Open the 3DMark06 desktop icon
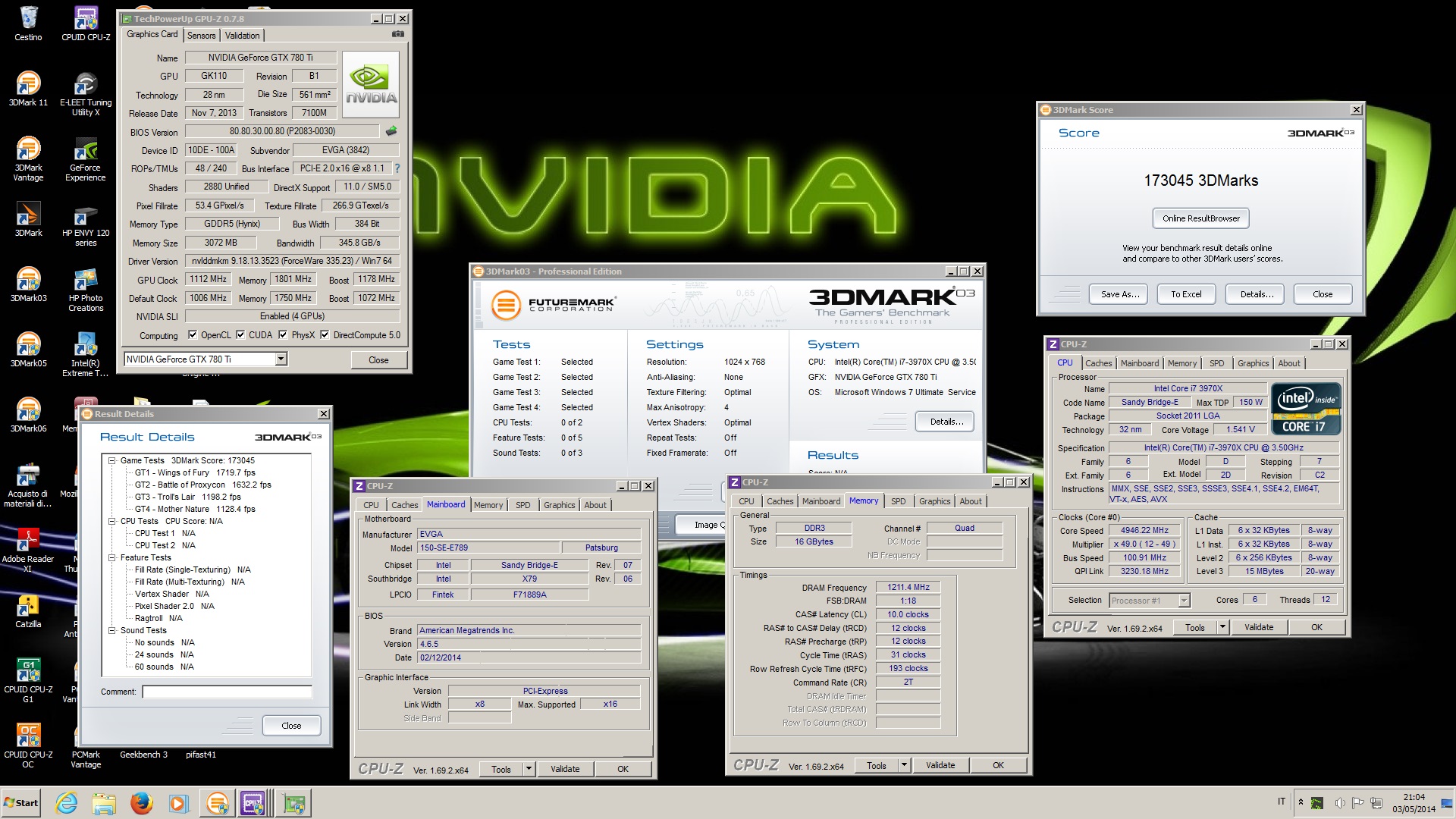 coord(28,414)
